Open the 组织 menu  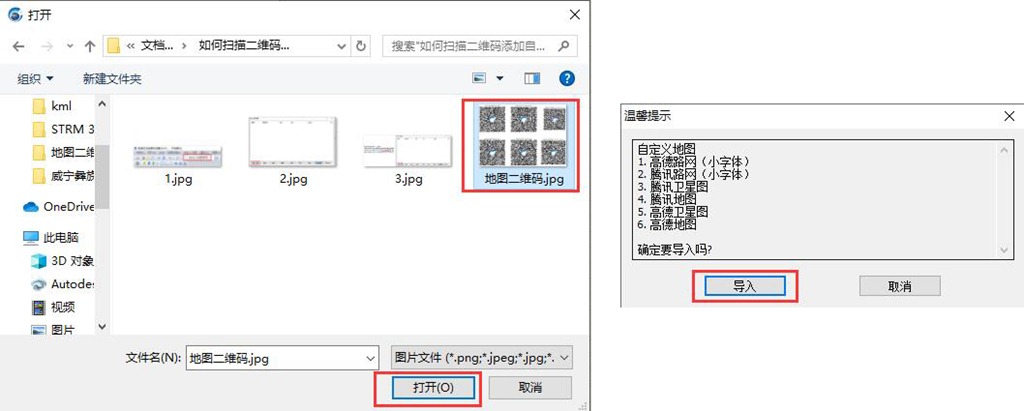point(36,78)
